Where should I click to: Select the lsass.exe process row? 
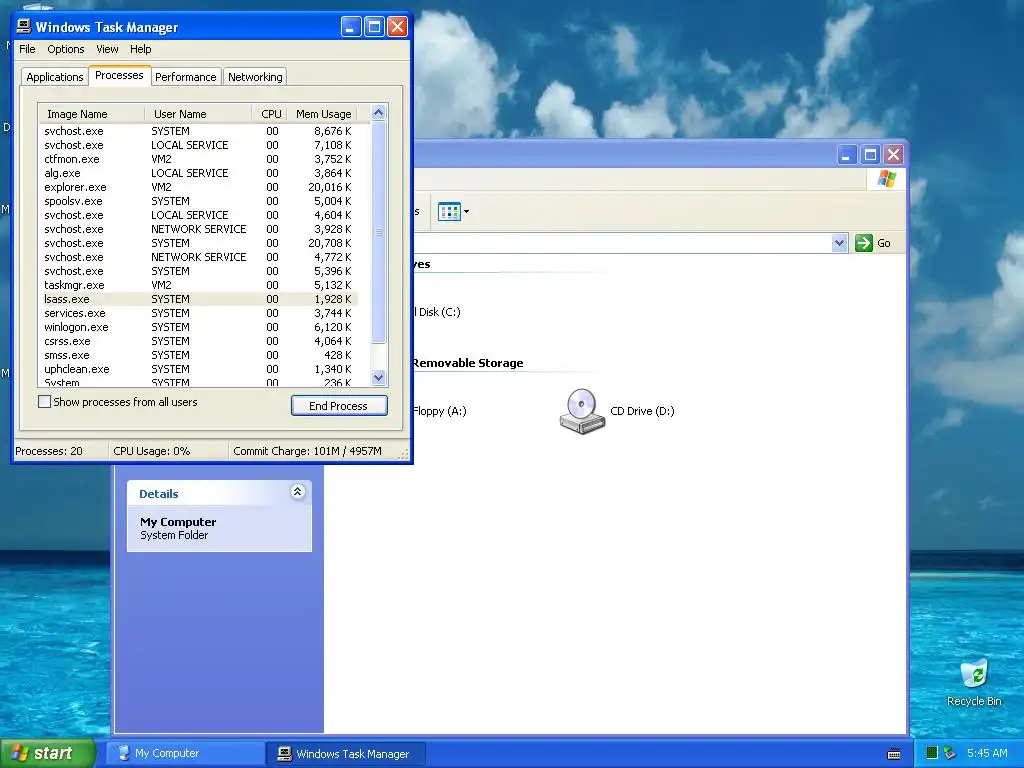[x=198, y=299]
